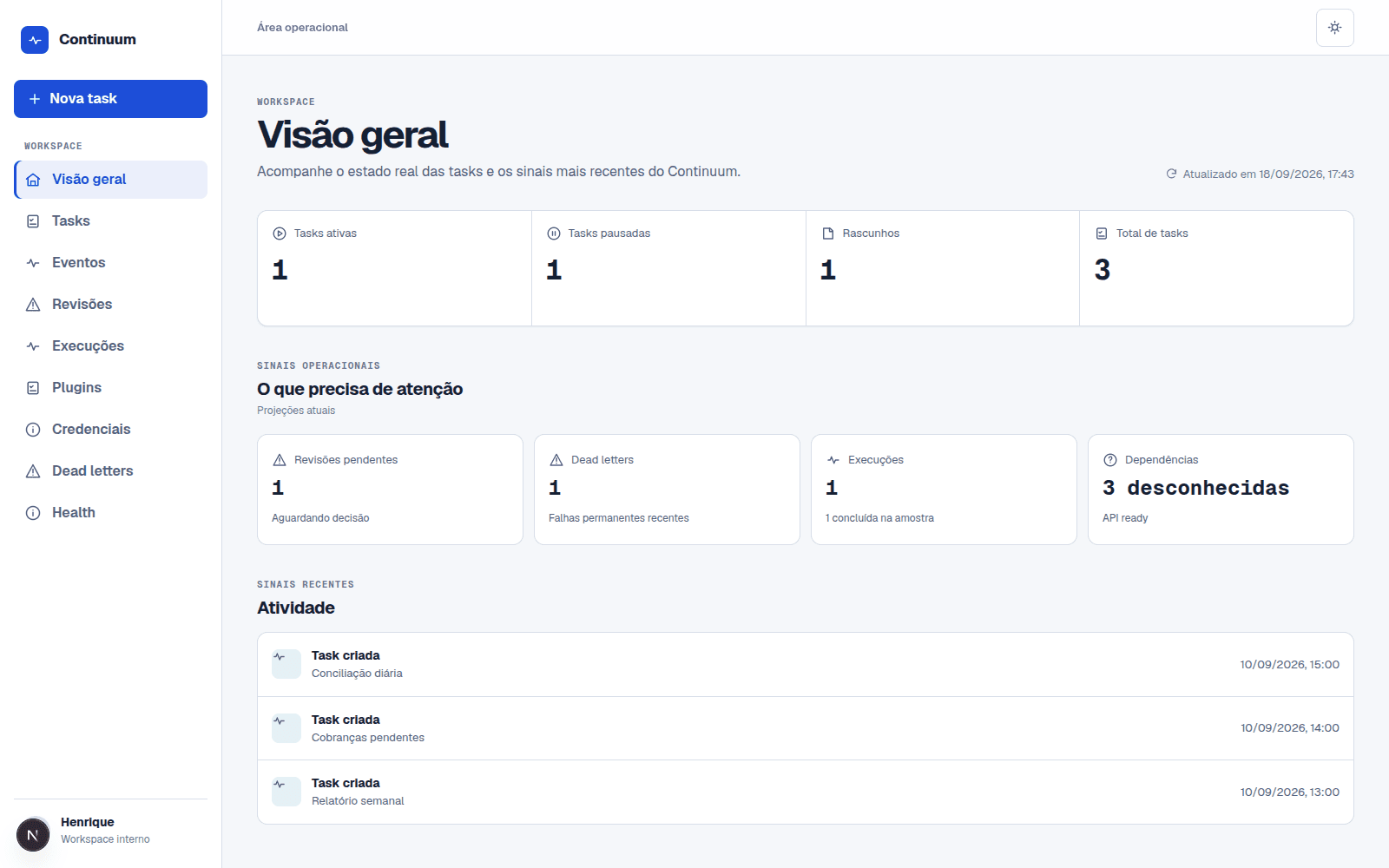Navigate to Revisões
The width and height of the screenshot is (1389, 868).
110,305
